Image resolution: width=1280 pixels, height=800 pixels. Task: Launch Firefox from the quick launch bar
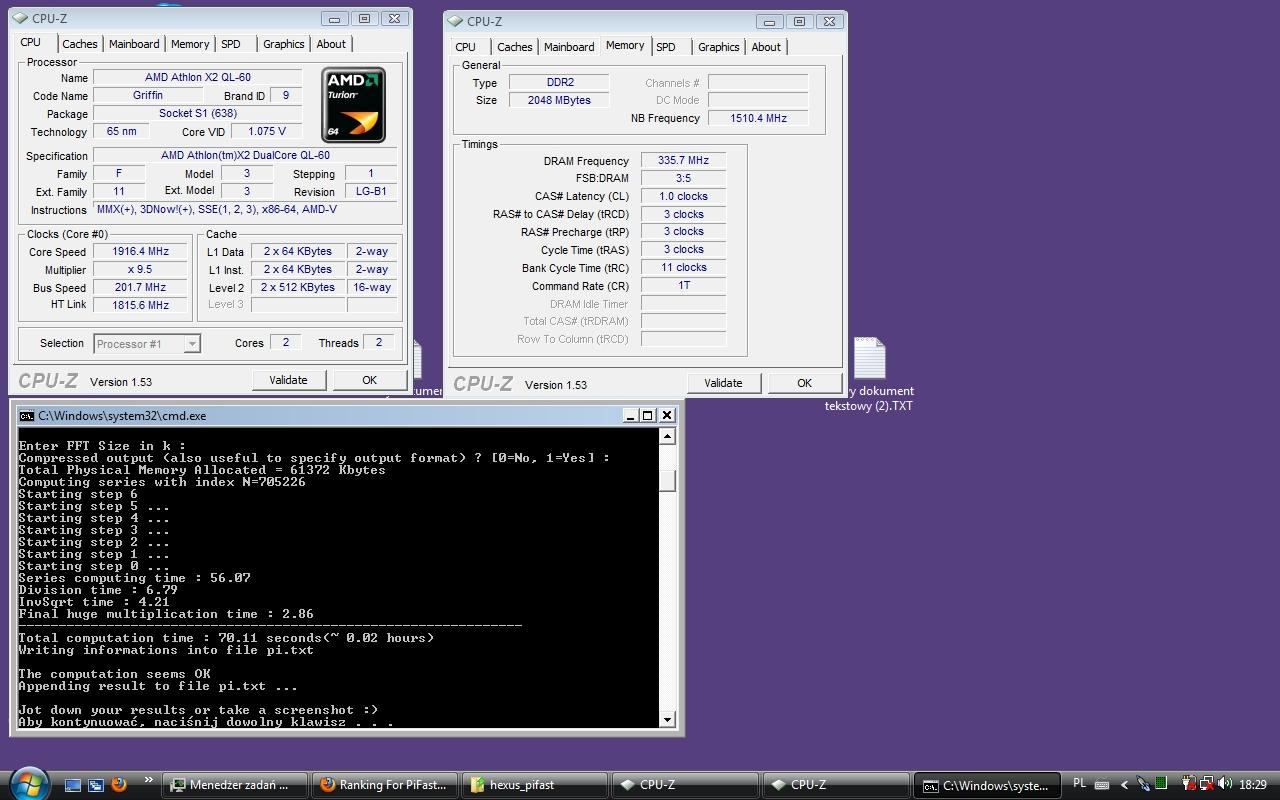119,785
